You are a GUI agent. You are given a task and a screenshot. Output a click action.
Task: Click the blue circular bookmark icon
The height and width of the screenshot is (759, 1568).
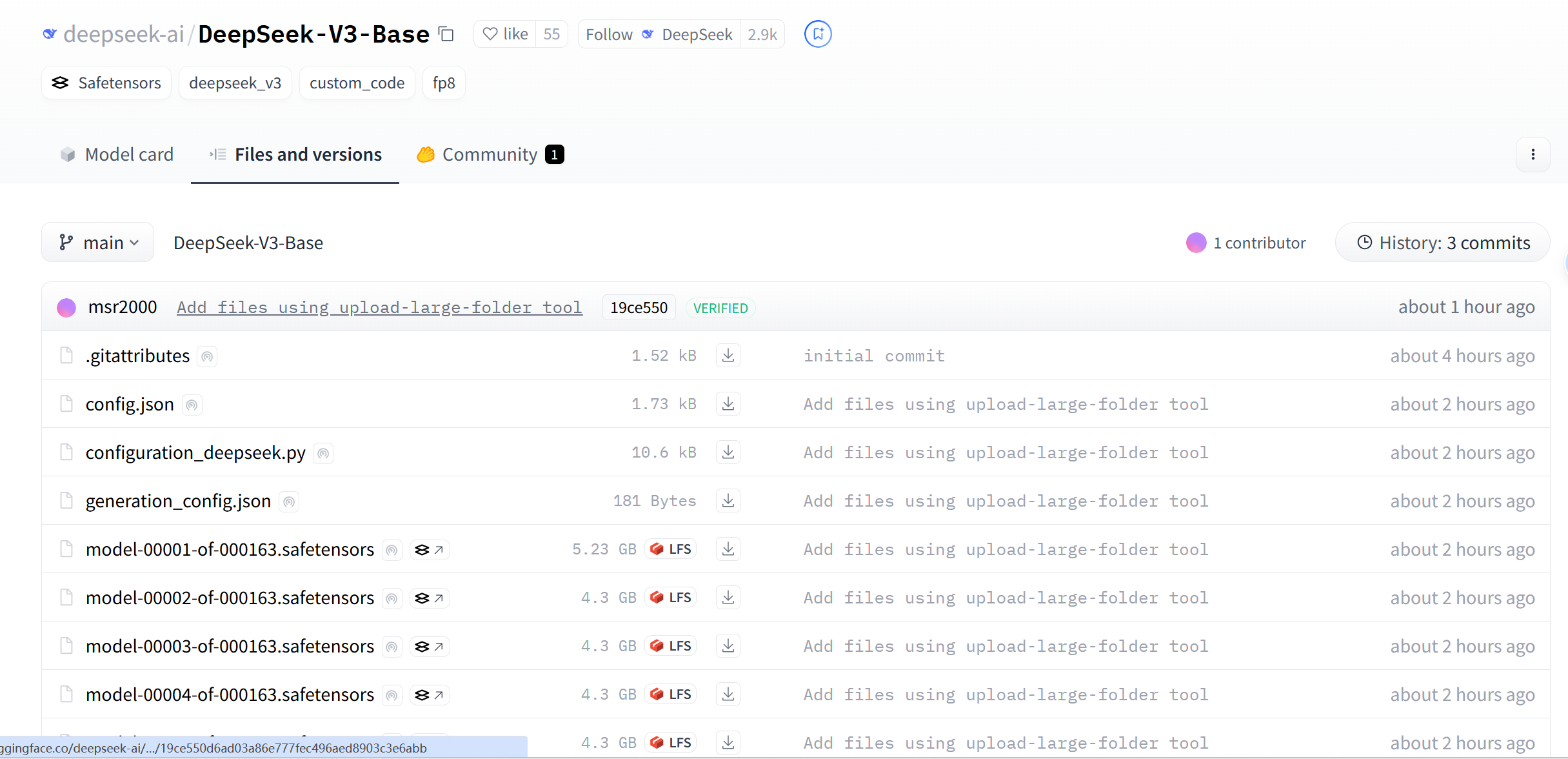(817, 34)
